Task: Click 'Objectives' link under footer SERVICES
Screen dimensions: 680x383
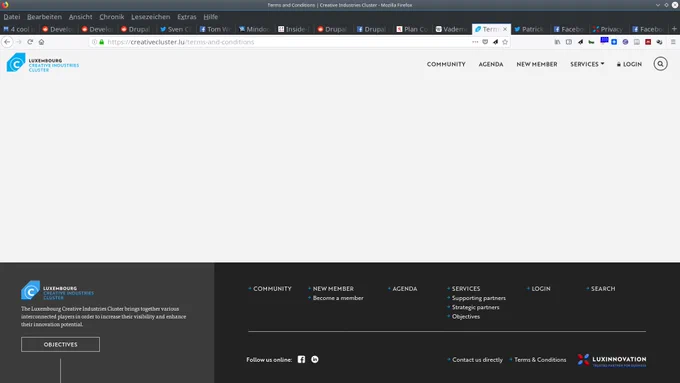Action: (466, 317)
